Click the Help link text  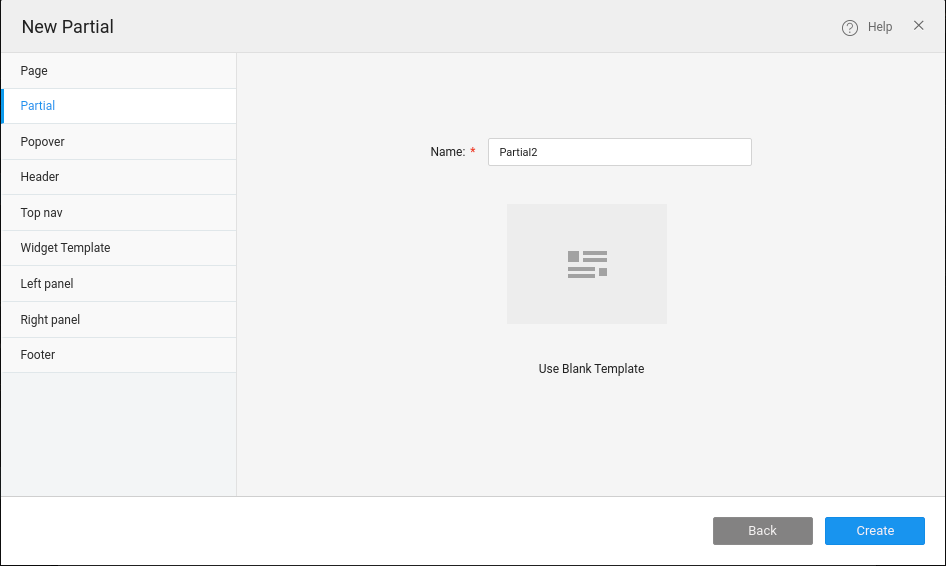pyautogui.click(x=880, y=27)
